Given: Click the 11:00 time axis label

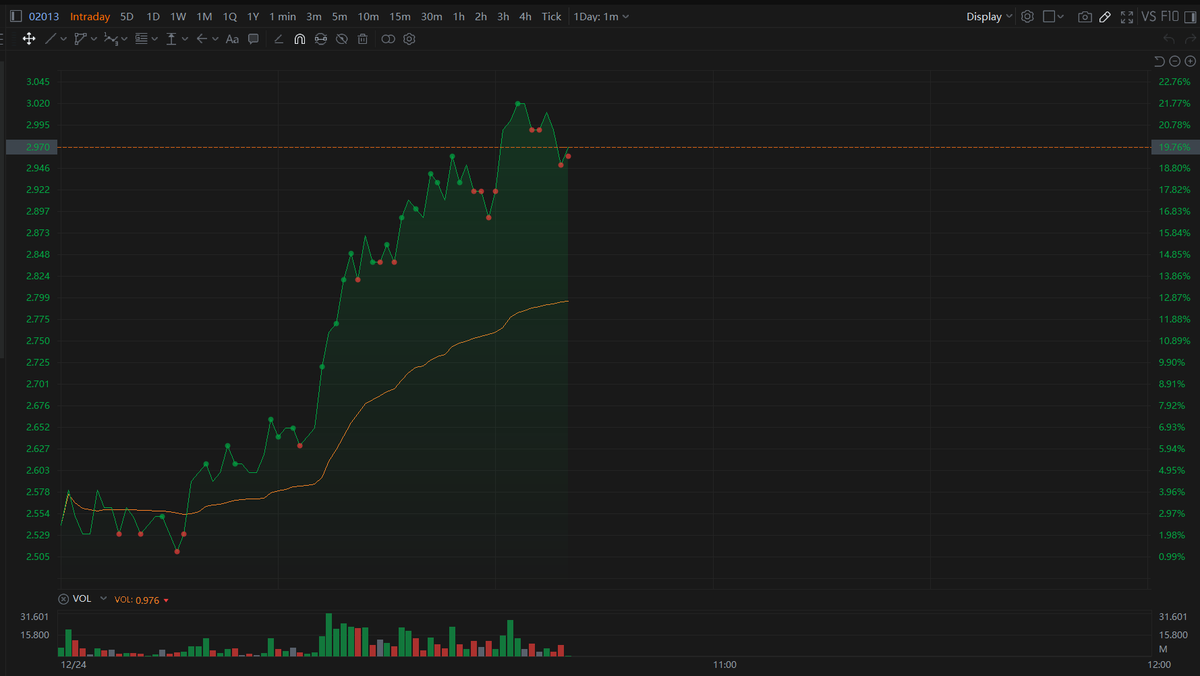Looking at the screenshot, I should click(725, 664).
